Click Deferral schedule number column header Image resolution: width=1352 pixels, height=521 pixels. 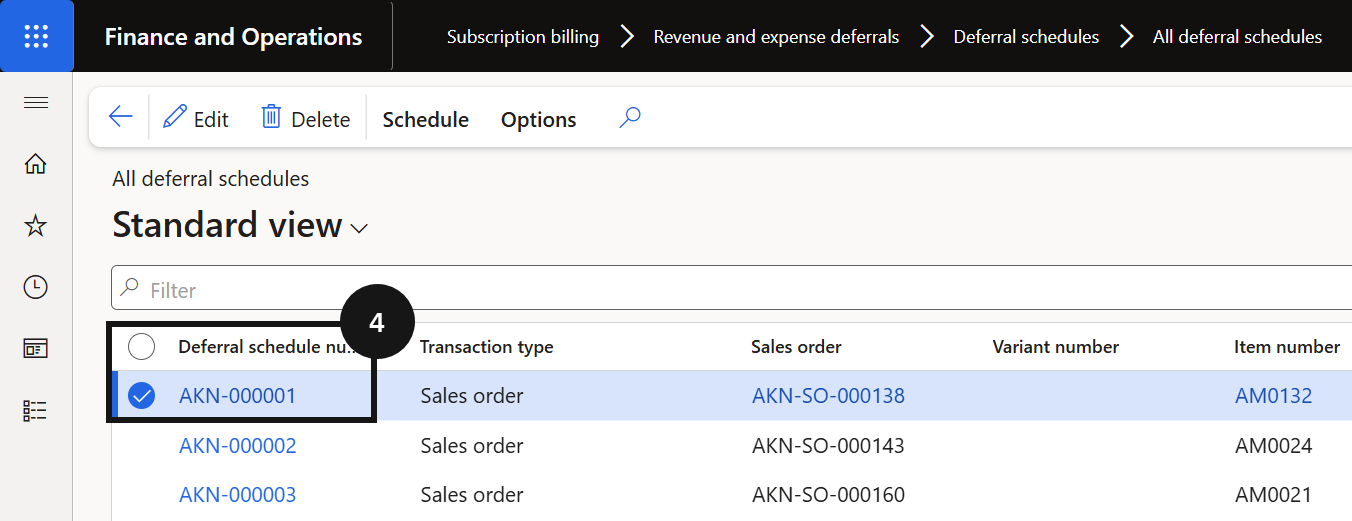267,347
